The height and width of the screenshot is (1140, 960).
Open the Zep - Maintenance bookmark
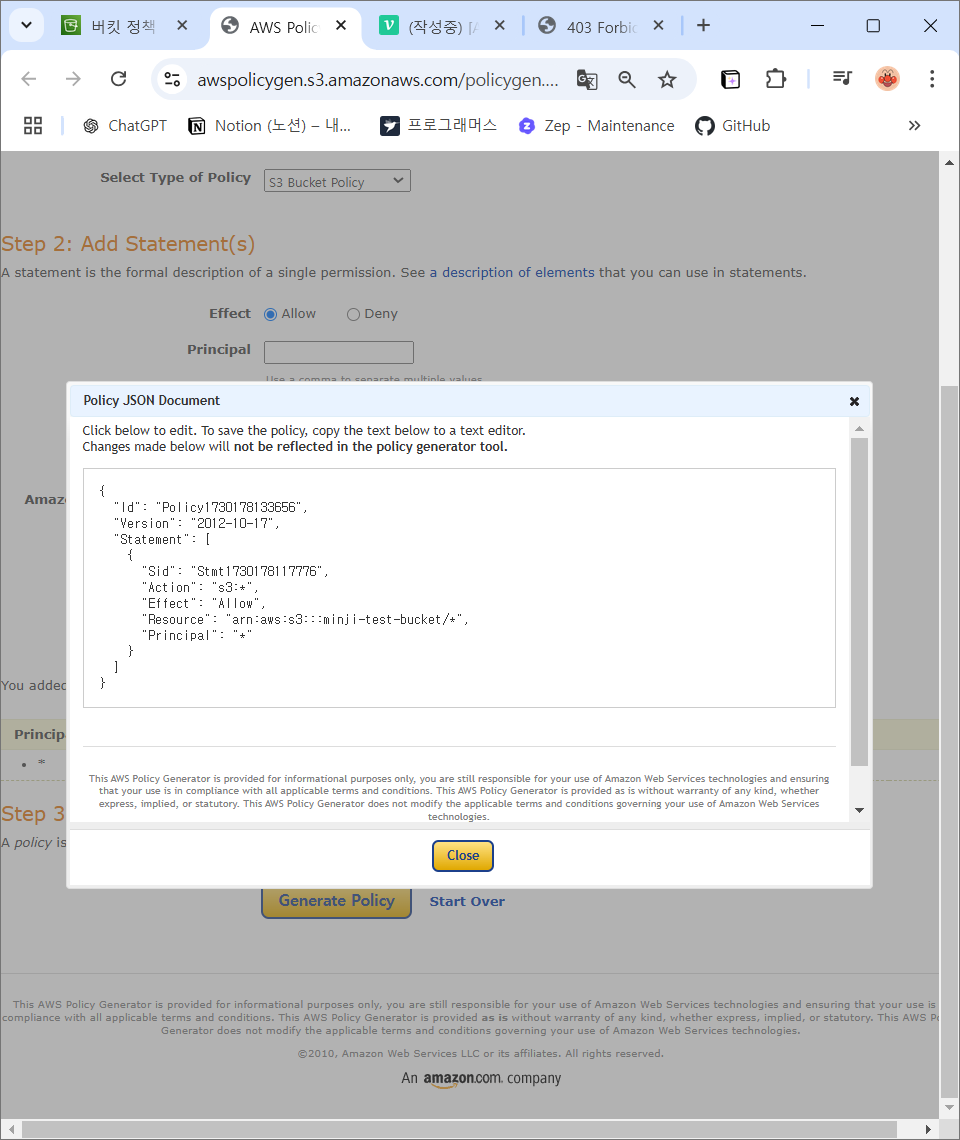click(596, 126)
